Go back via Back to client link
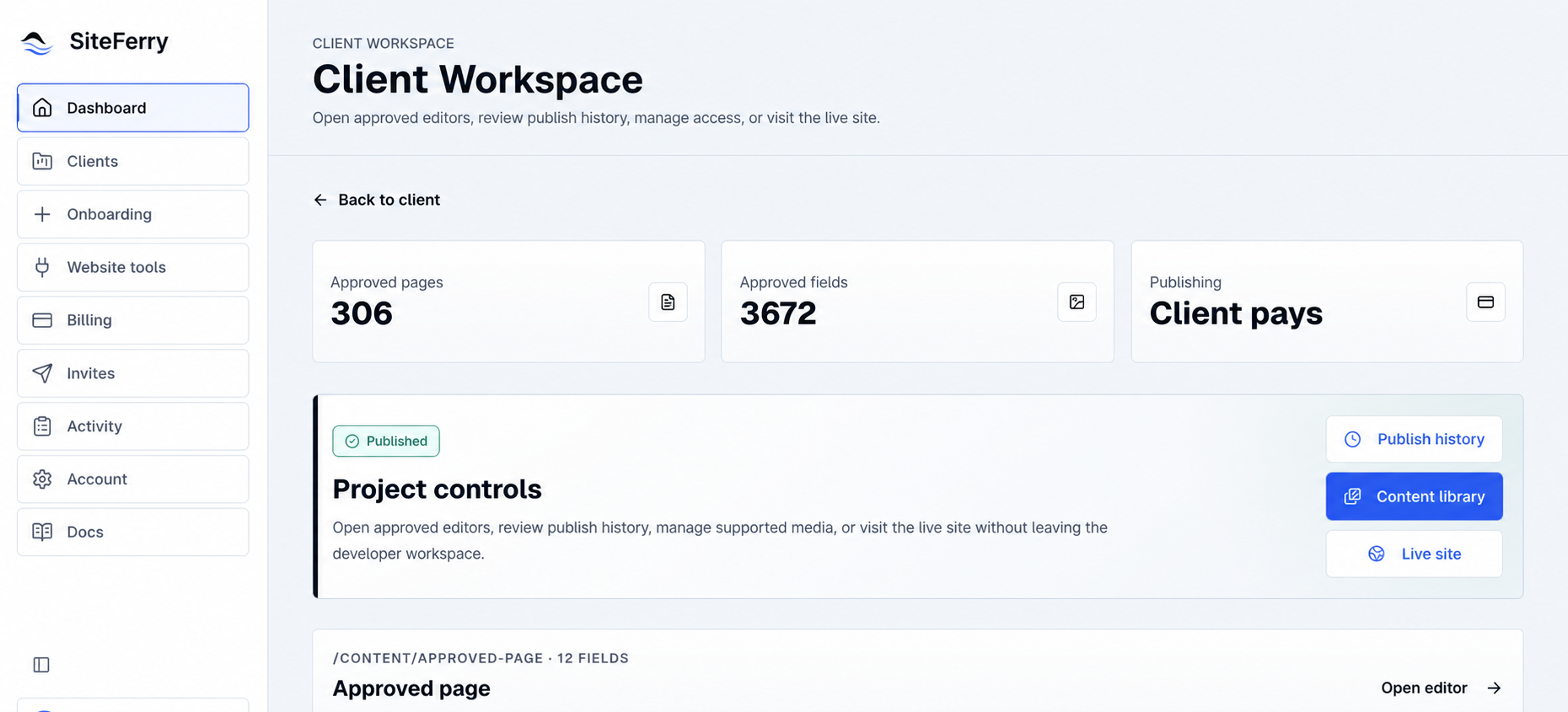 (377, 200)
